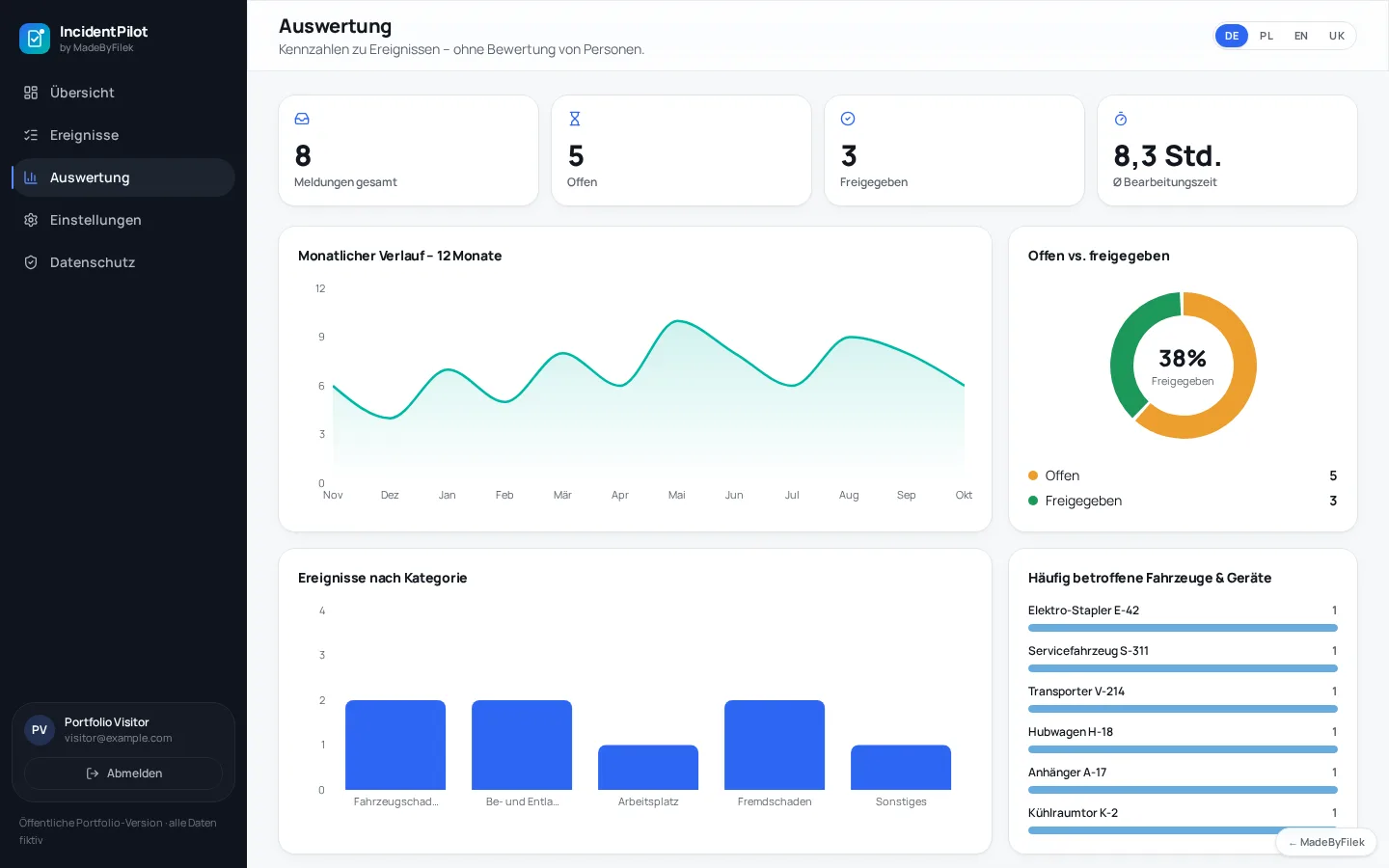This screenshot has width=1389, height=868.
Task: Click the check circle icon on Freigegeben card
Action: 848,119
